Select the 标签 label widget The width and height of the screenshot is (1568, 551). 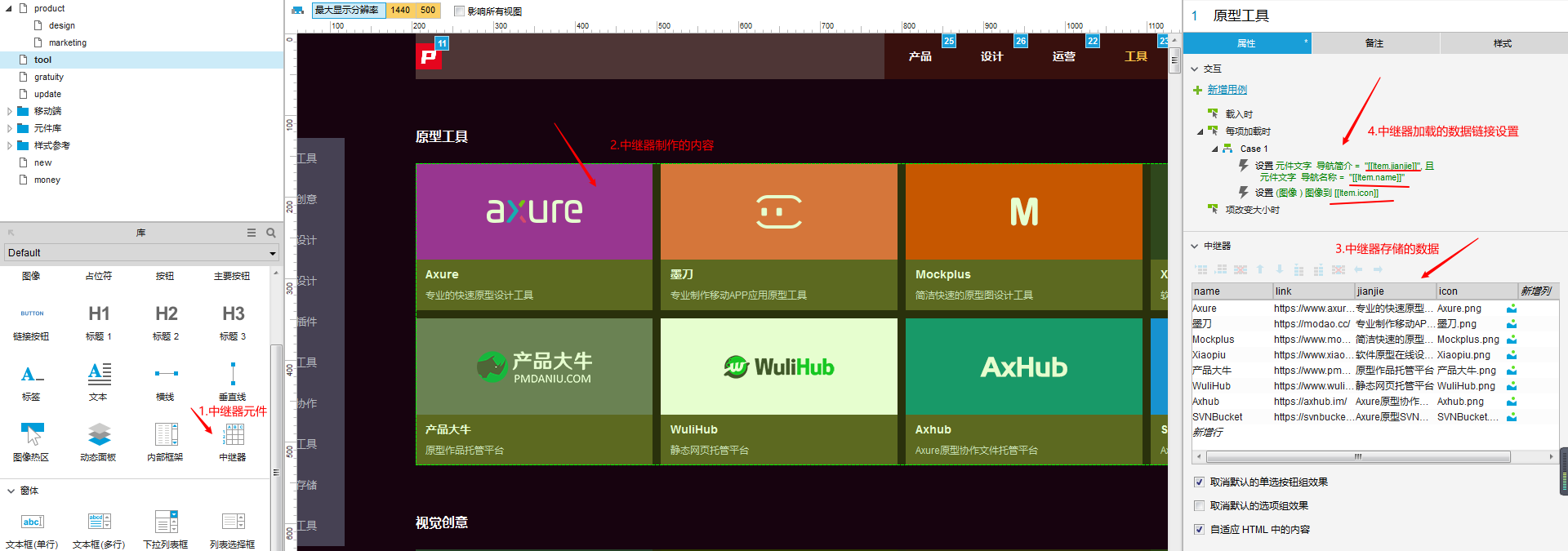pos(31,382)
